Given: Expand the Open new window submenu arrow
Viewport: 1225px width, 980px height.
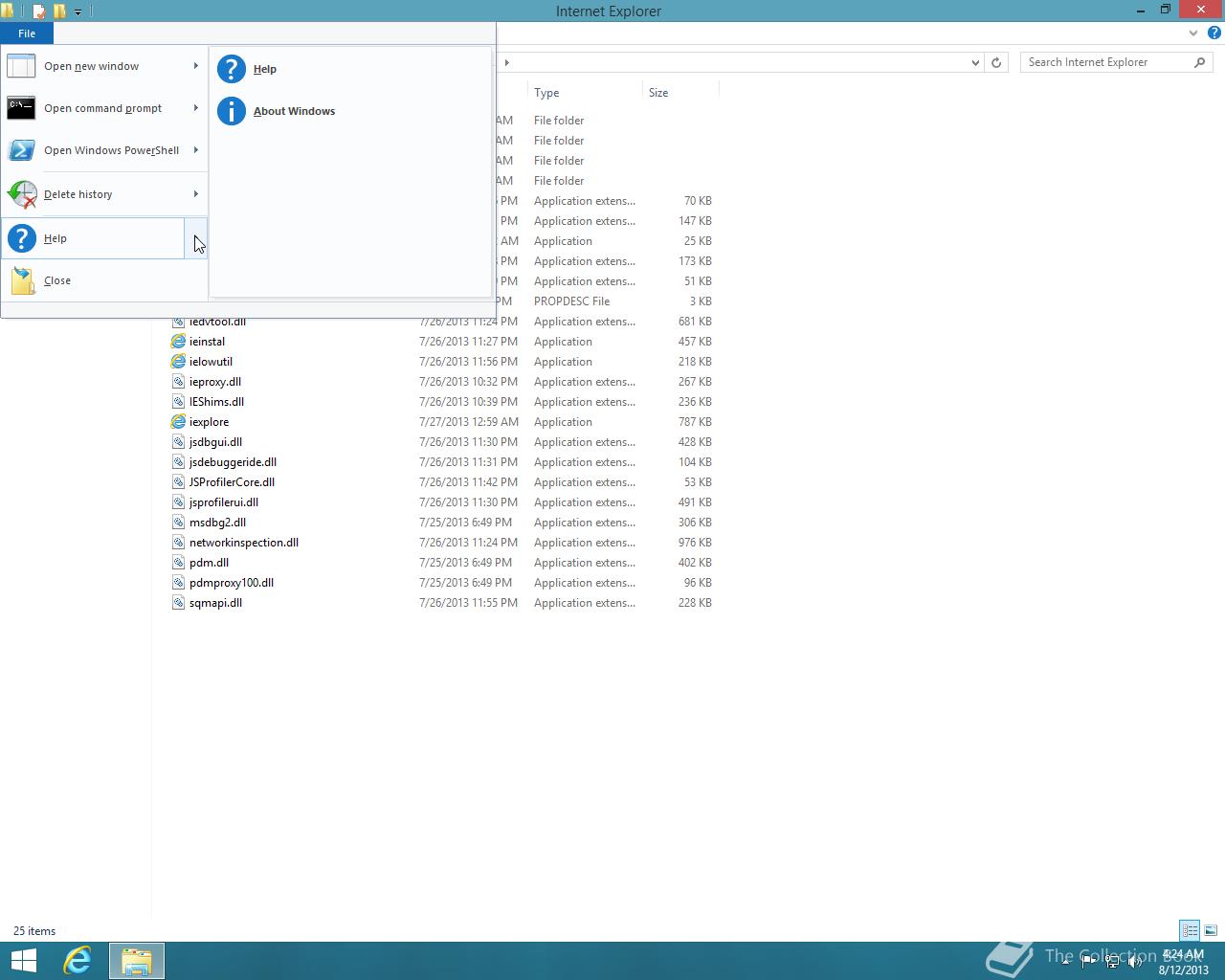Looking at the screenshot, I should click(x=195, y=66).
